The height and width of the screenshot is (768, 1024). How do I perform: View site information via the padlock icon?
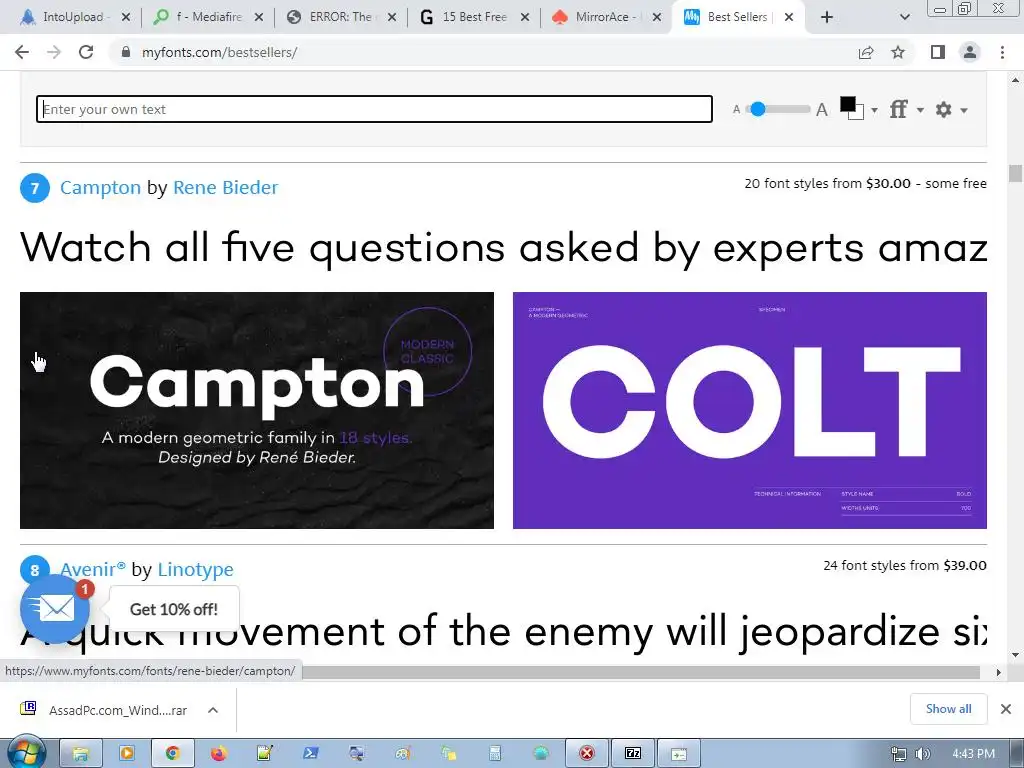coord(126,52)
